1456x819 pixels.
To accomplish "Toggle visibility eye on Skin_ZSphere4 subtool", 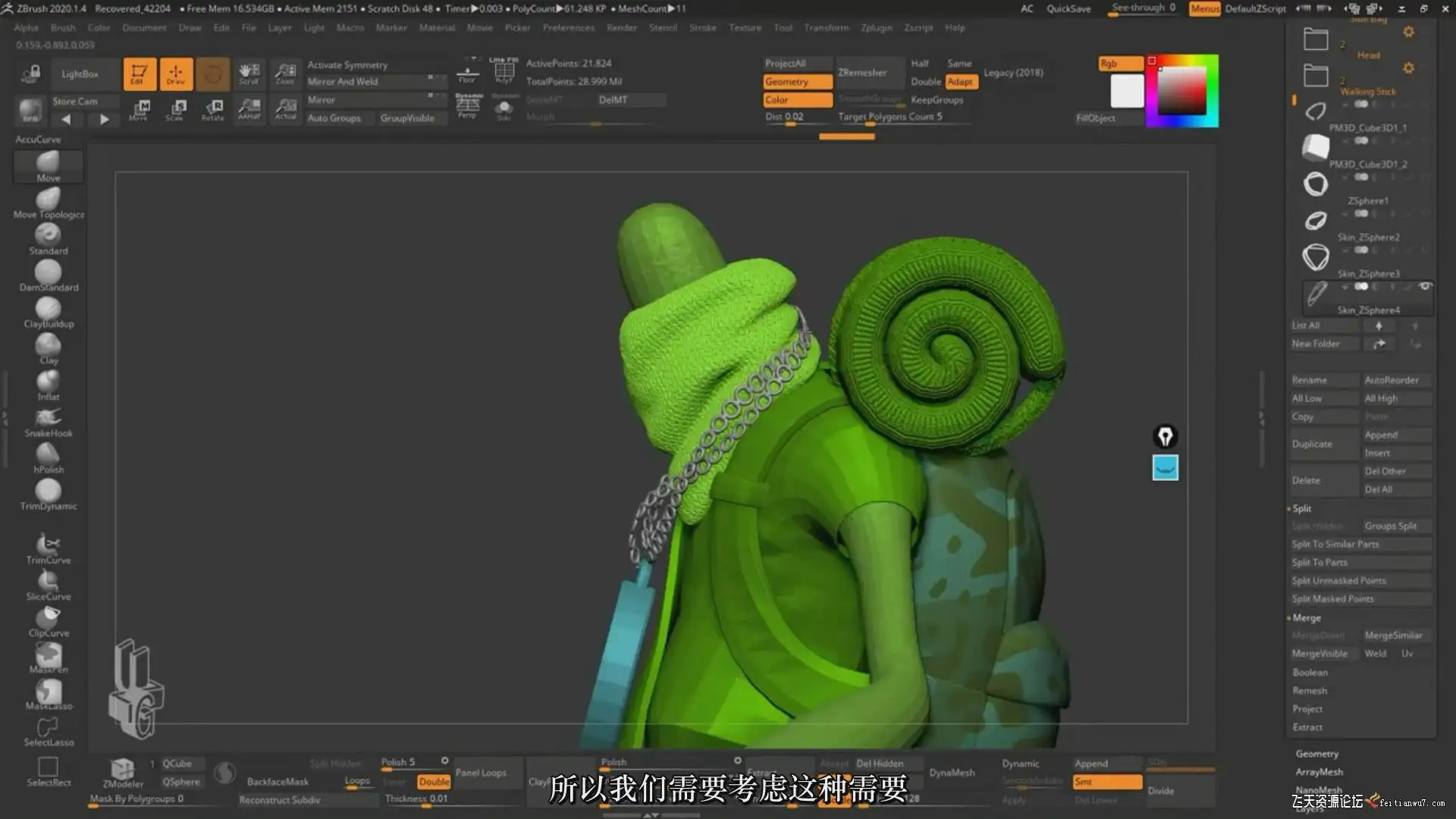I will tap(1425, 287).
